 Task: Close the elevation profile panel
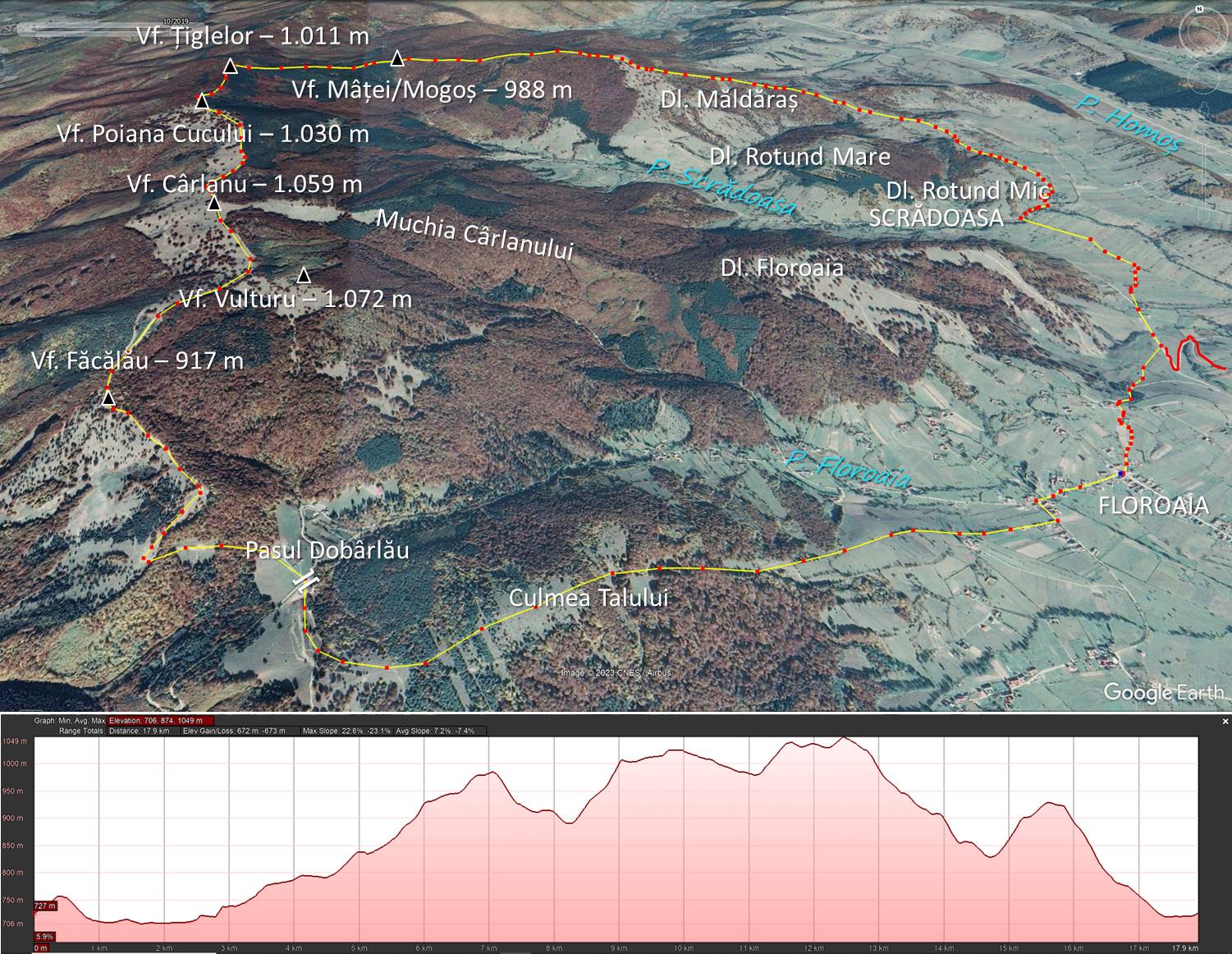(x=1225, y=722)
